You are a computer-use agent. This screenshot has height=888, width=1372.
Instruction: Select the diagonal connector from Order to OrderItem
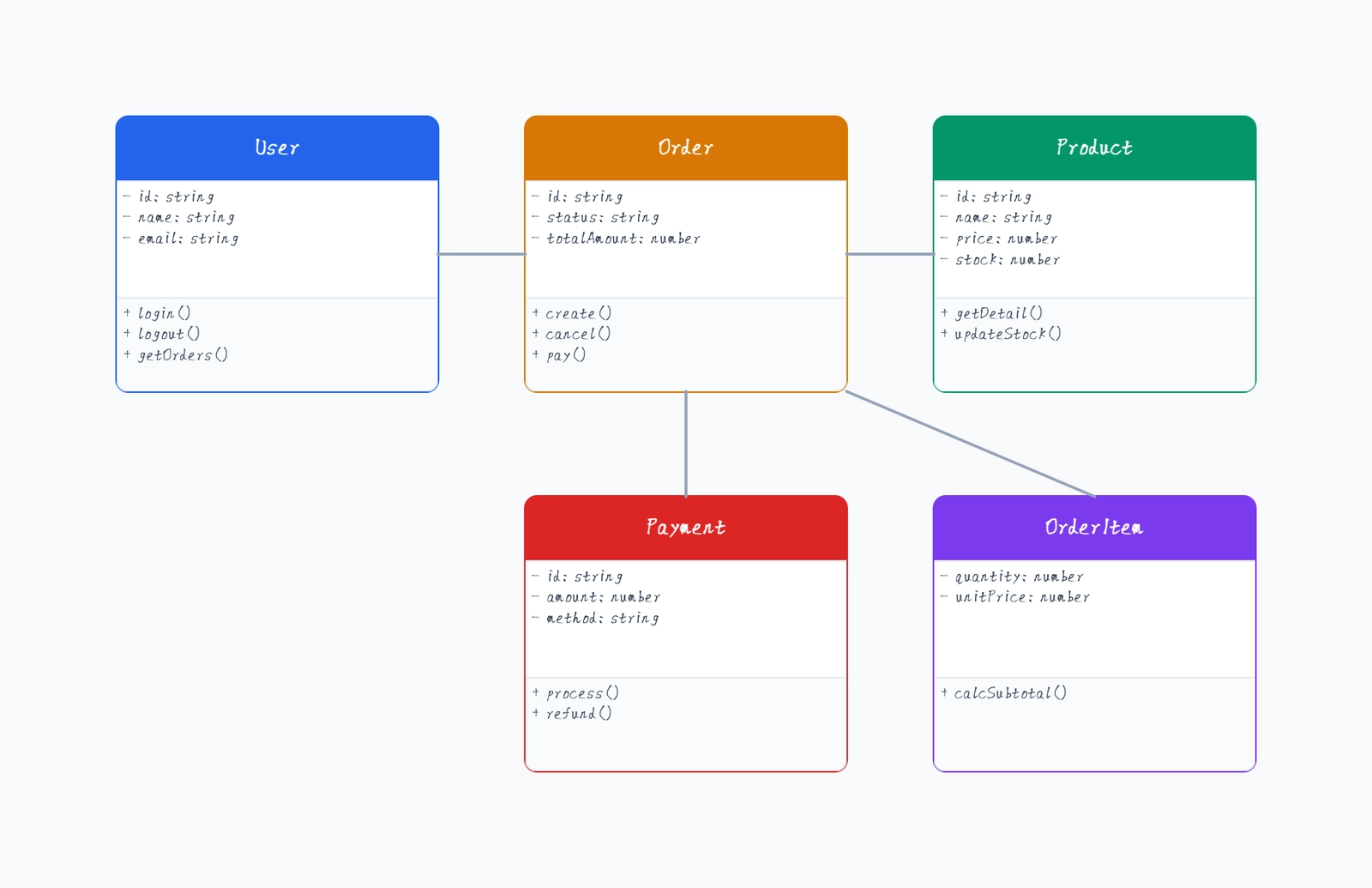click(x=971, y=444)
